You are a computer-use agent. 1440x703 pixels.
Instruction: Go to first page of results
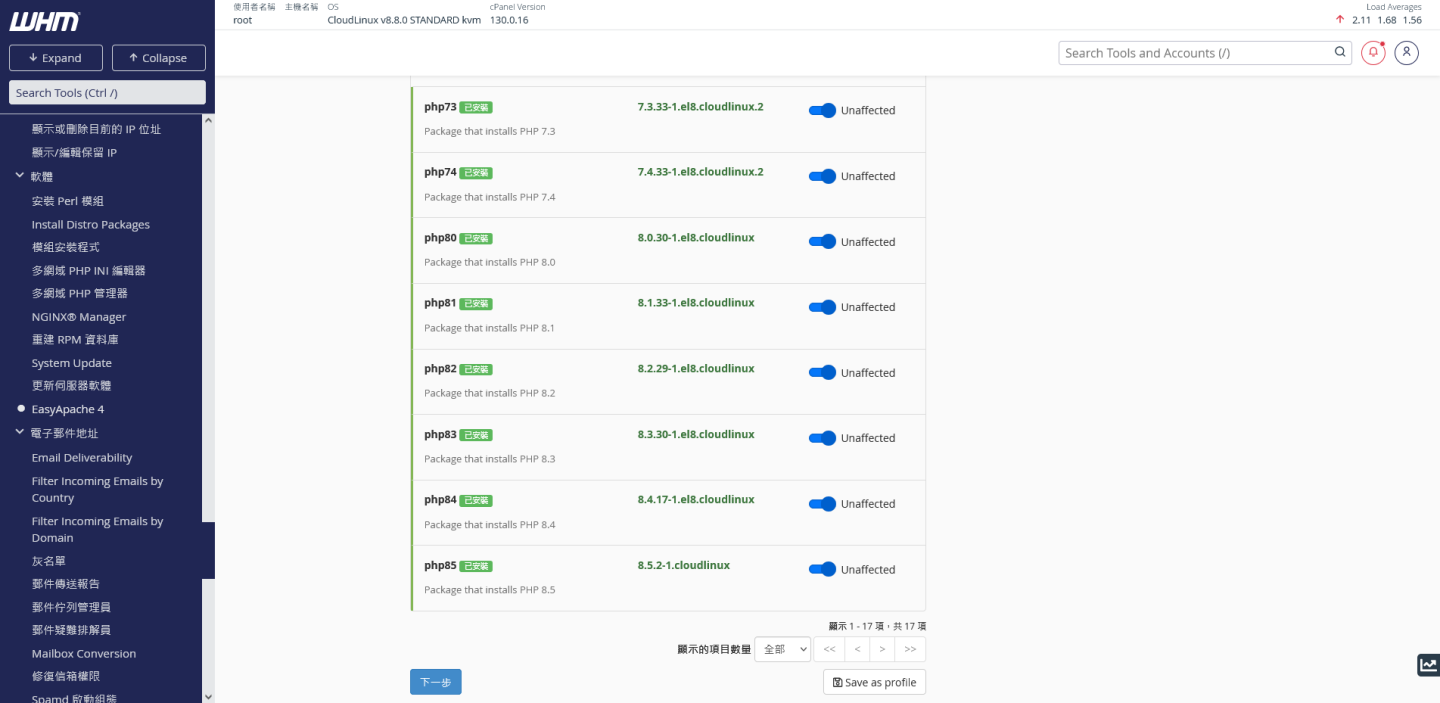click(x=829, y=649)
